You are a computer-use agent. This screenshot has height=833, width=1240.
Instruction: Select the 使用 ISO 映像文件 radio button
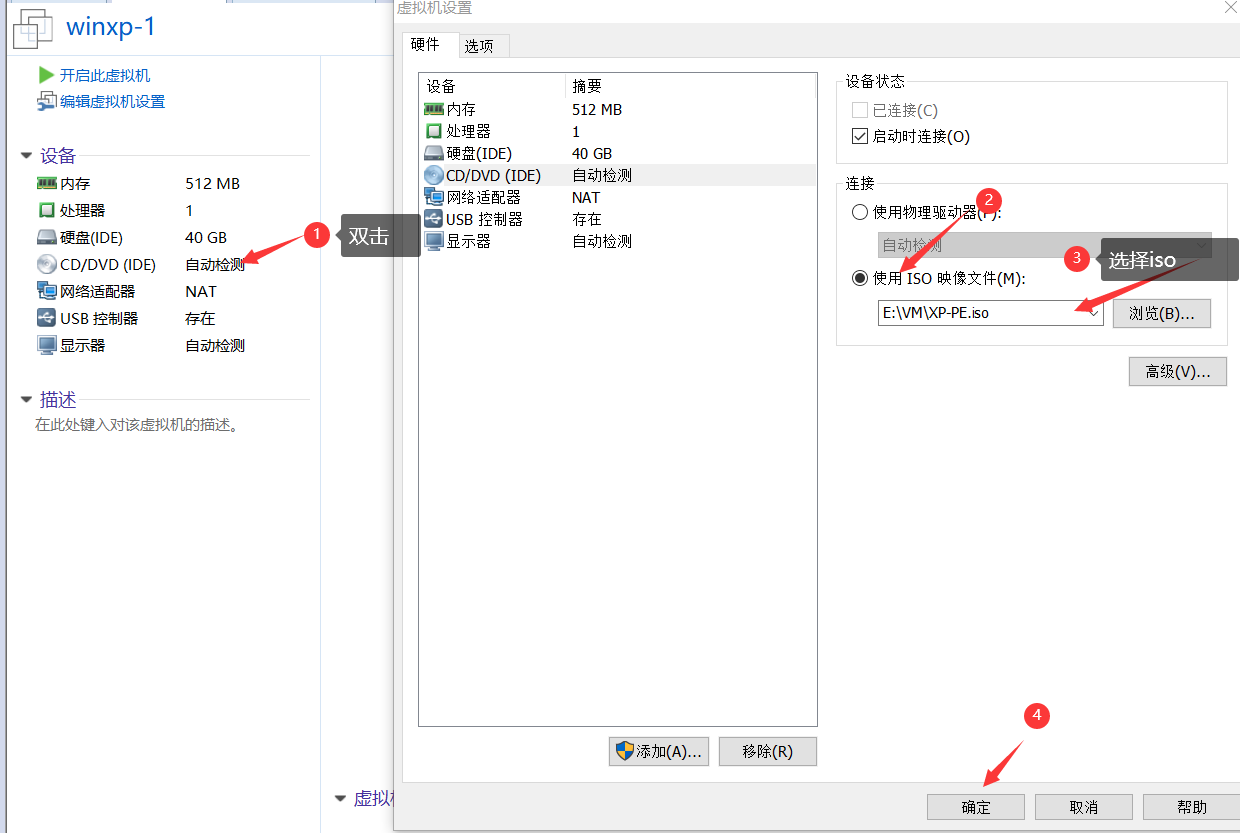(859, 278)
